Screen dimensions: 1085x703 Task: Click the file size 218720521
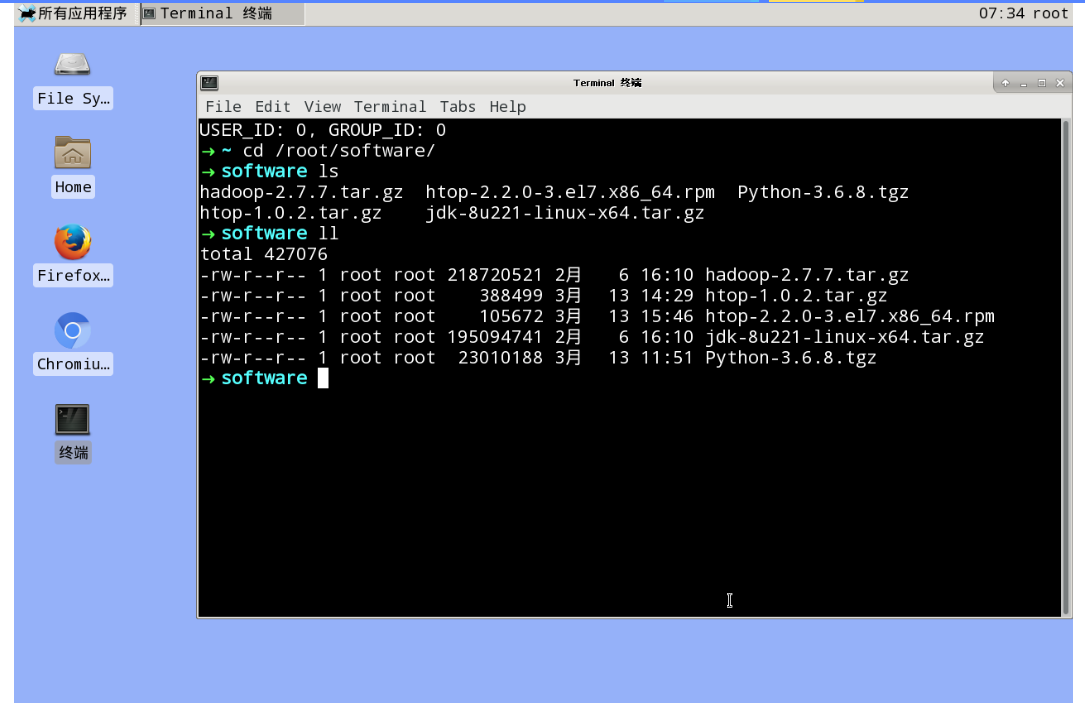(x=495, y=275)
